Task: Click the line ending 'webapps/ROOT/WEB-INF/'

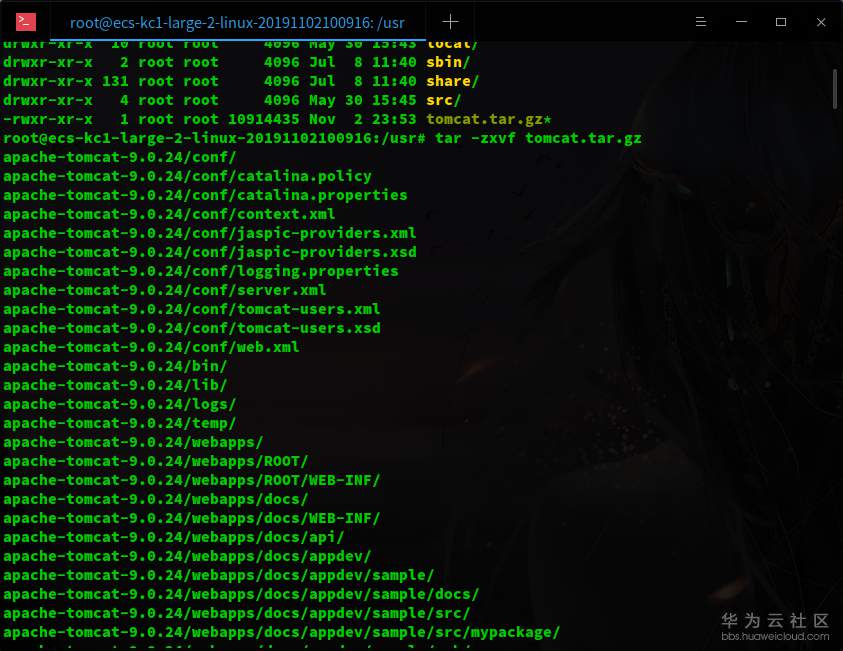Action: coord(192,480)
